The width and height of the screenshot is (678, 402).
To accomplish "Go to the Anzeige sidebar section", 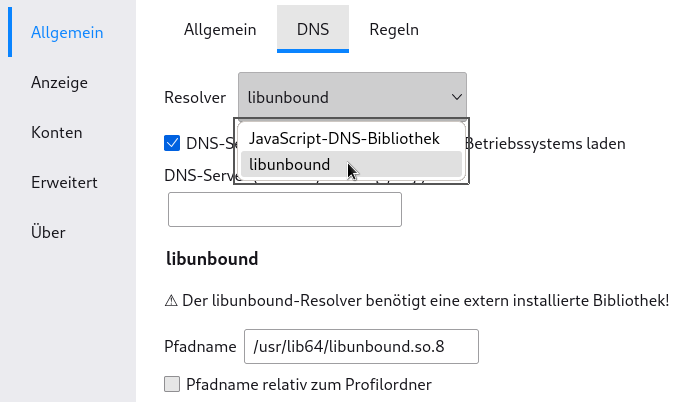I will point(59,82).
